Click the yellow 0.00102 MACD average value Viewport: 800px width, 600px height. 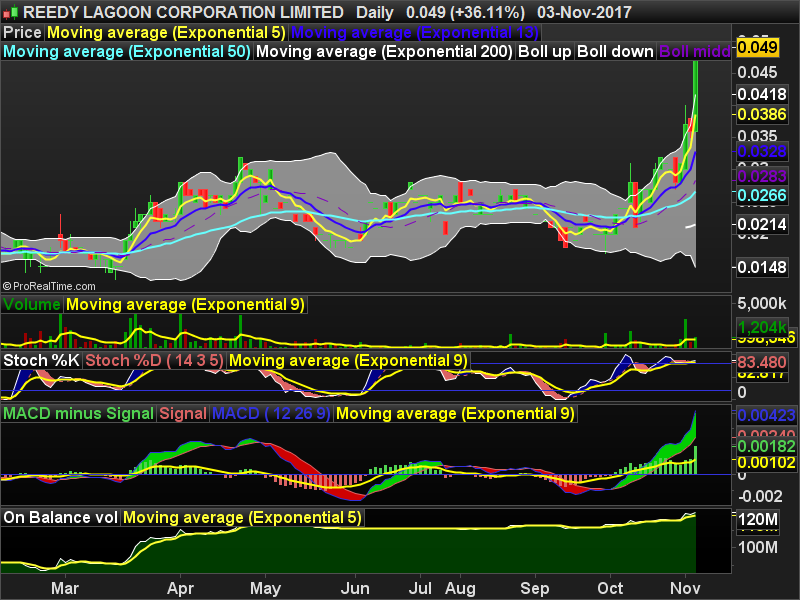pyautogui.click(x=766, y=463)
